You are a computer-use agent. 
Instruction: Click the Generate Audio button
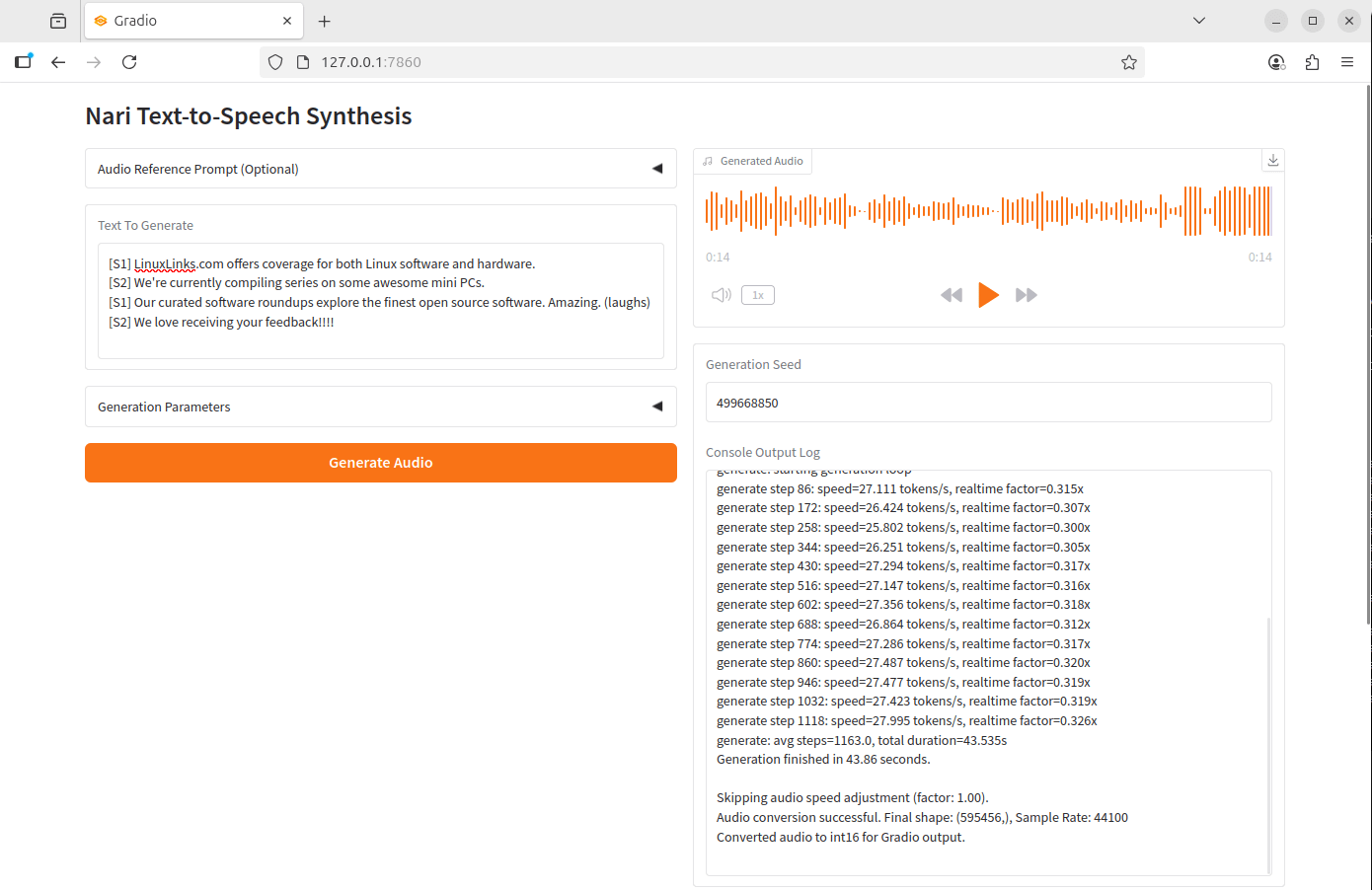click(x=380, y=463)
